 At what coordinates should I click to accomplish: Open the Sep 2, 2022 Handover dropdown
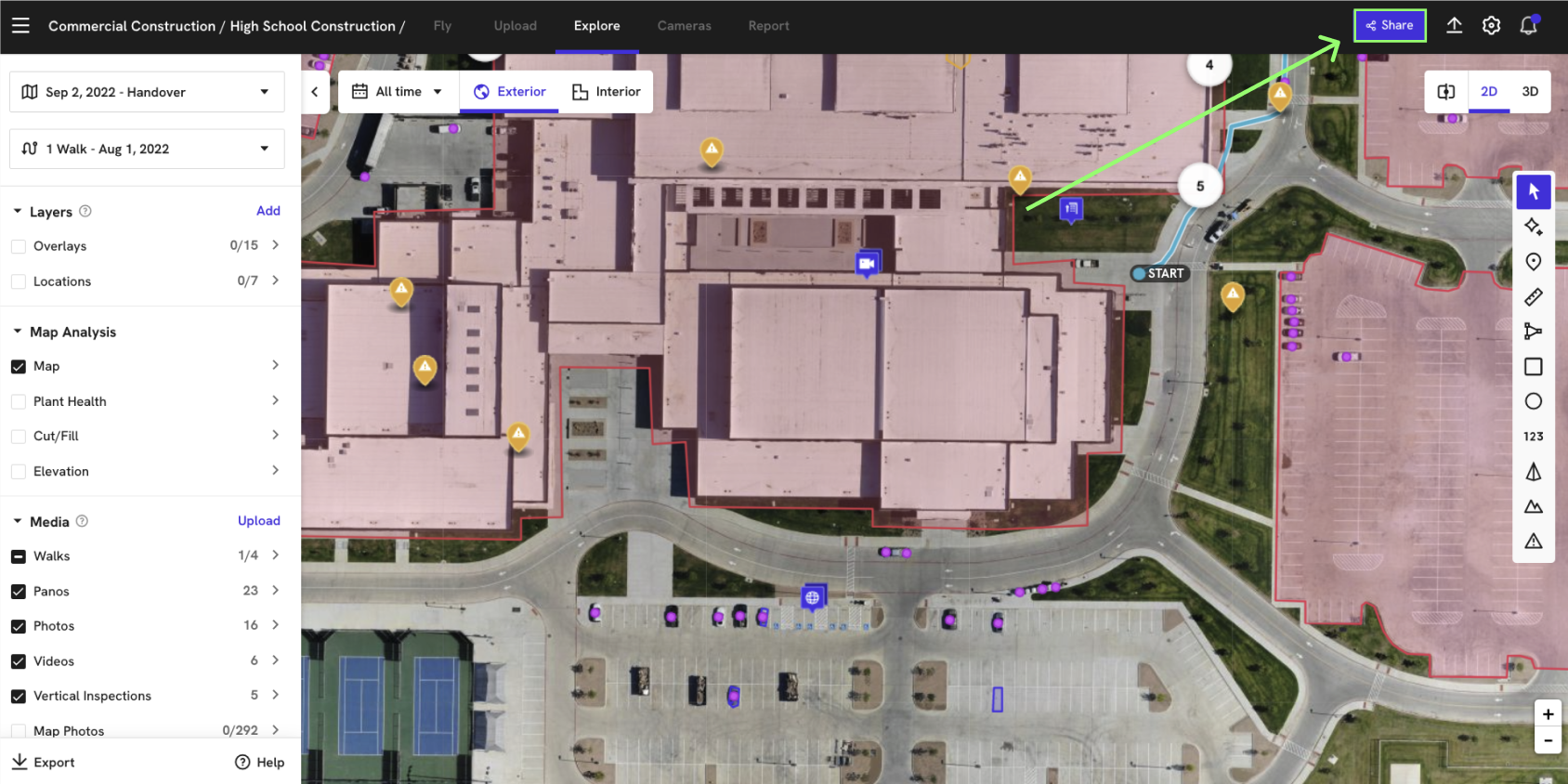pos(147,92)
